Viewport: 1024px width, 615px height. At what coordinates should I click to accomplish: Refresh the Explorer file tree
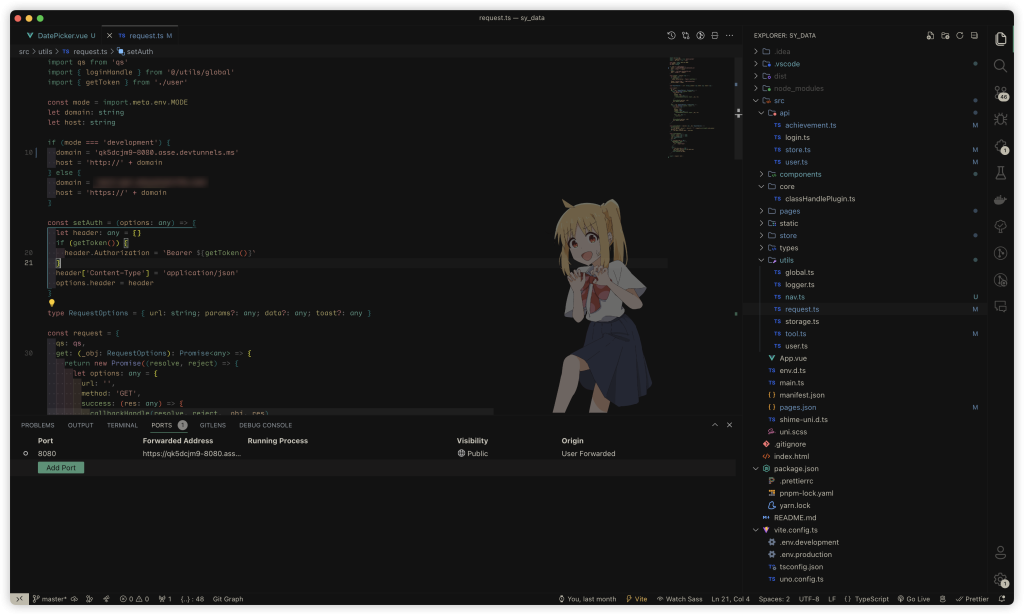pos(960,35)
